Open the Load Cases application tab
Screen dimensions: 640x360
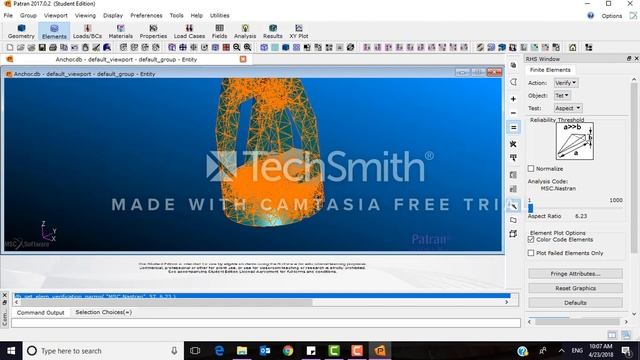pyautogui.click(x=189, y=31)
